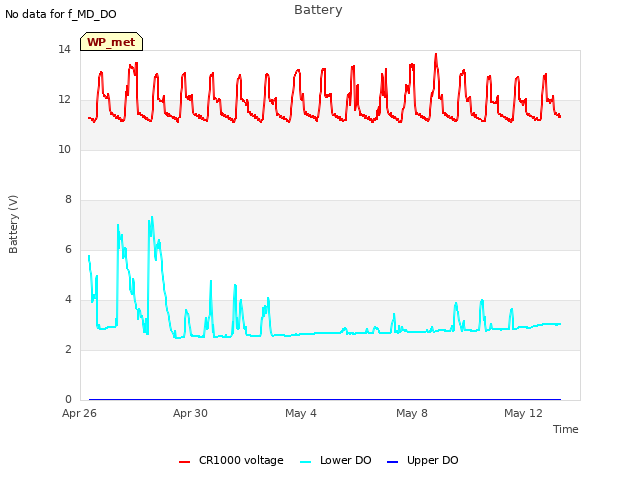Click the Apr 26 x-axis label
This screenshot has width=640, height=480.
coord(79,413)
